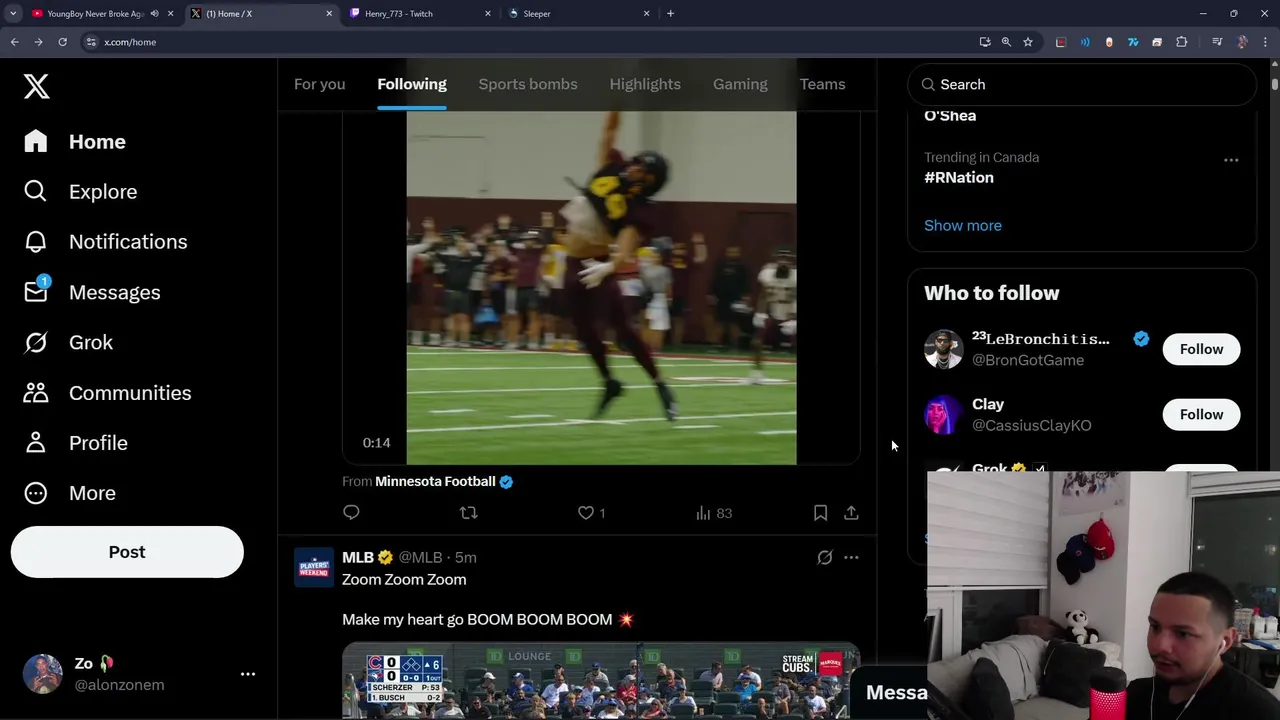
Task: Switch to the For you tab
Action: point(319,84)
